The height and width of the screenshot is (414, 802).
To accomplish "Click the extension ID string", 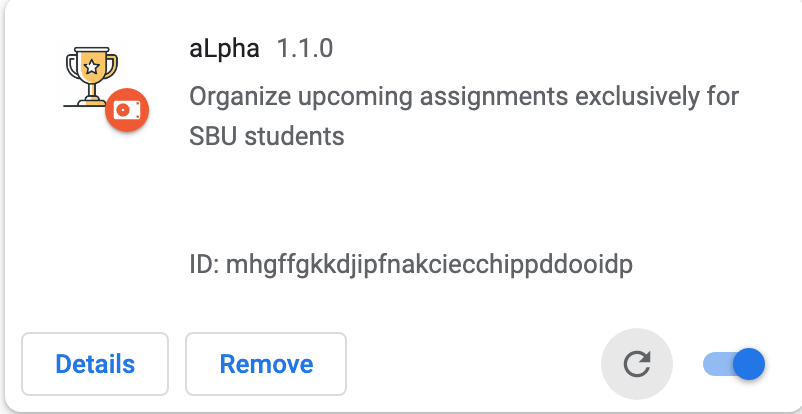I will (x=429, y=265).
